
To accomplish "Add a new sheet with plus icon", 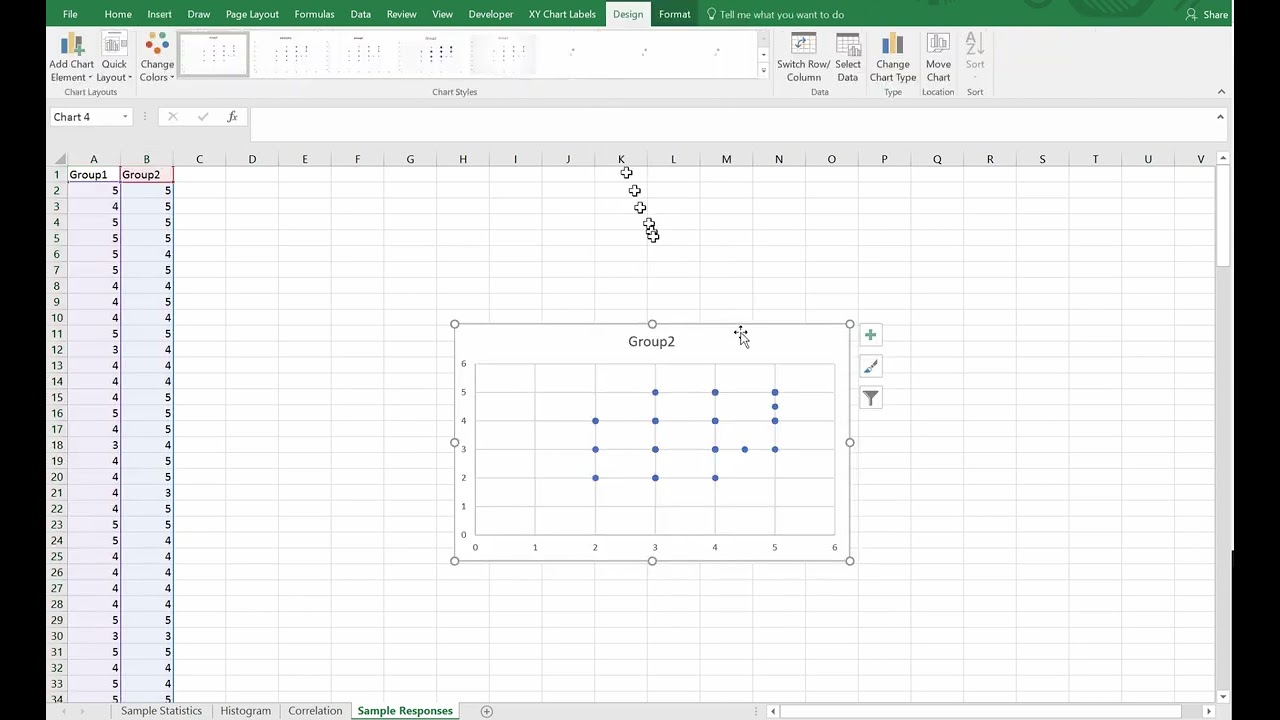I will pyautogui.click(x=487, y=711).
